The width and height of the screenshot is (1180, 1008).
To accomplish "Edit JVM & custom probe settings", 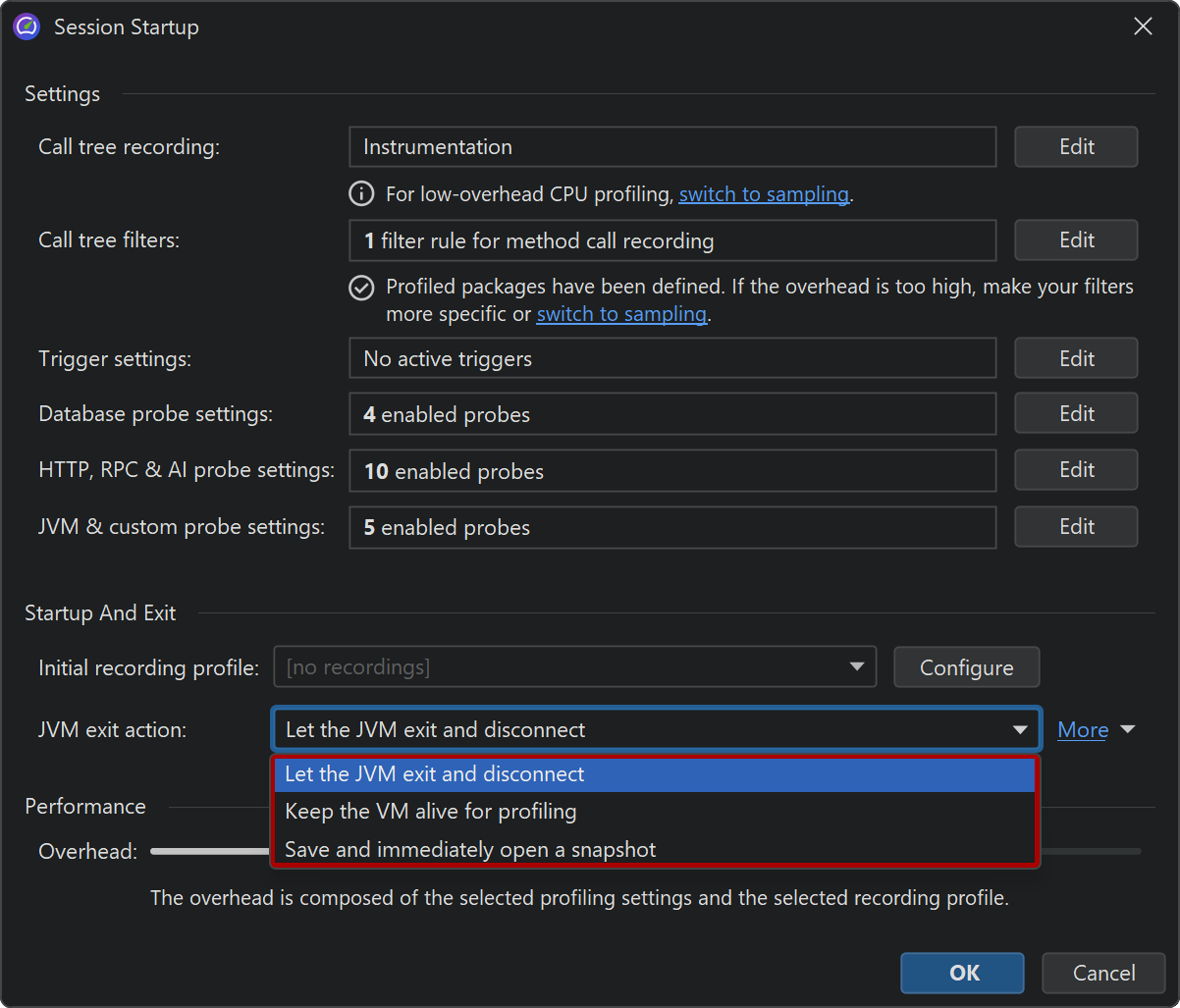I will click(1076, 527).
